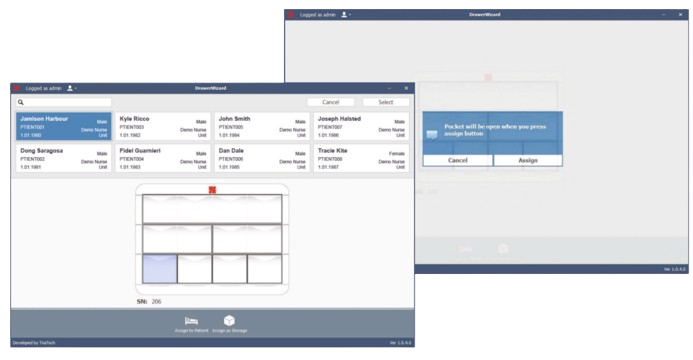This screenshot has height=360, width=693.
Task: Click the SN: 206 serial number text
Action: (149, 302)
